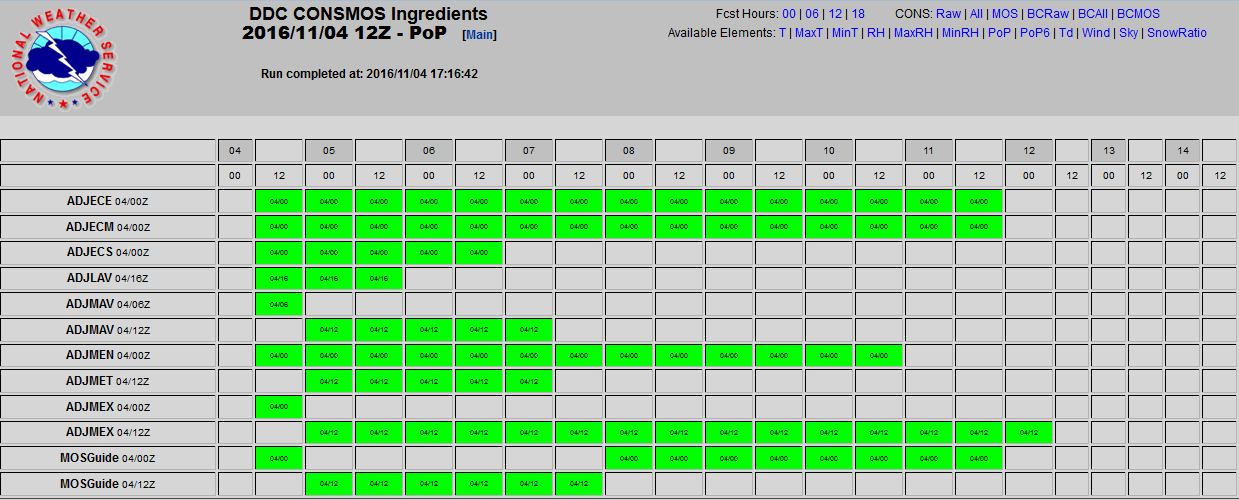View the MaxT element
1239x500 pixels.
click(x=808, y=33)
